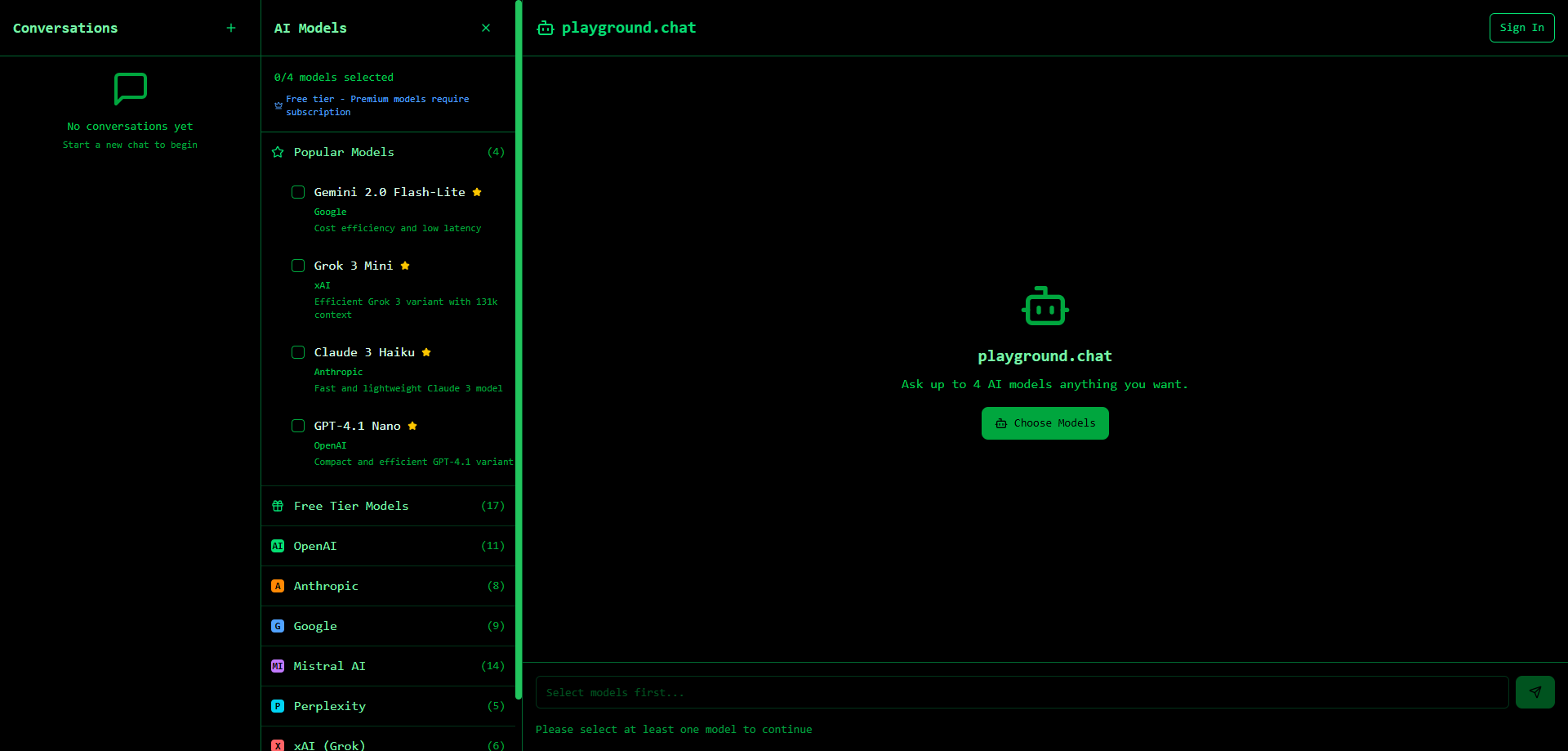
Task: Click the star icon beside Popular Models
Action: [278, 152]
